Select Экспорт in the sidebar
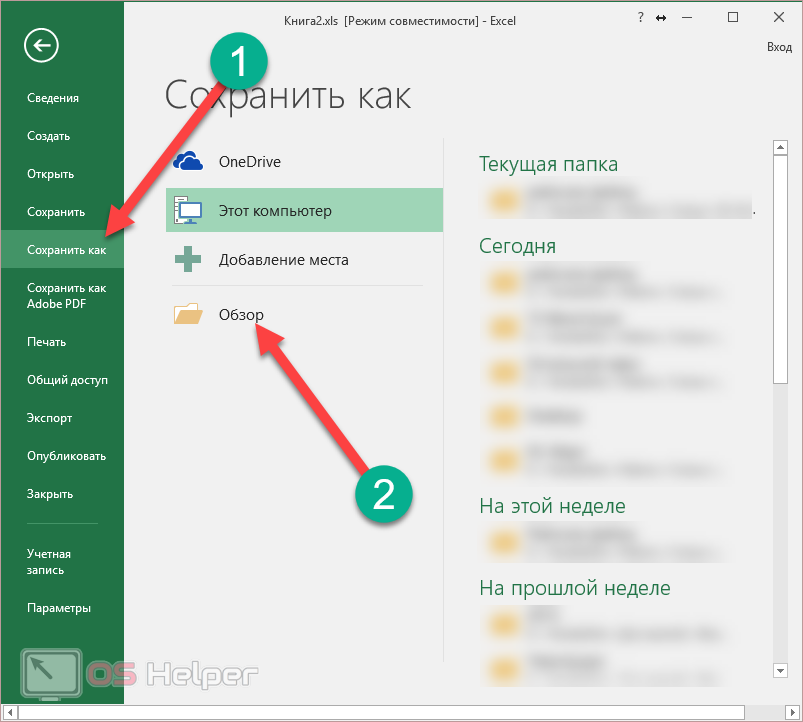This screenshot has height=722, width=803. (x=50, y=418)
